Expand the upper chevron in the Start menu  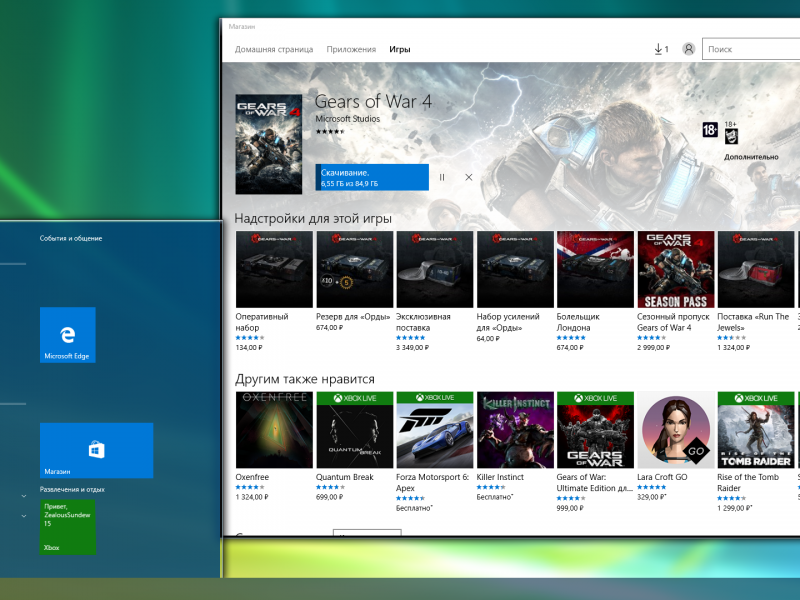pos(23,496)
